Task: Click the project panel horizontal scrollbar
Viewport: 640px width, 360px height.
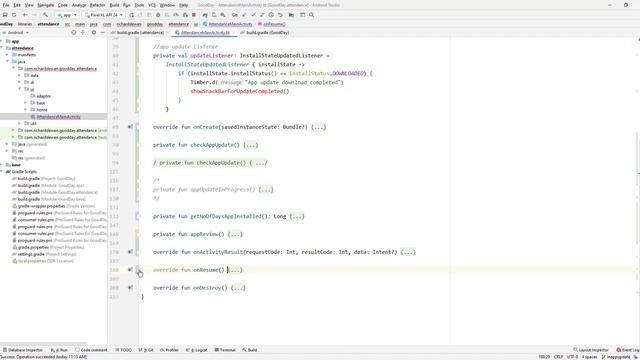Action: [x=44, y=344]
